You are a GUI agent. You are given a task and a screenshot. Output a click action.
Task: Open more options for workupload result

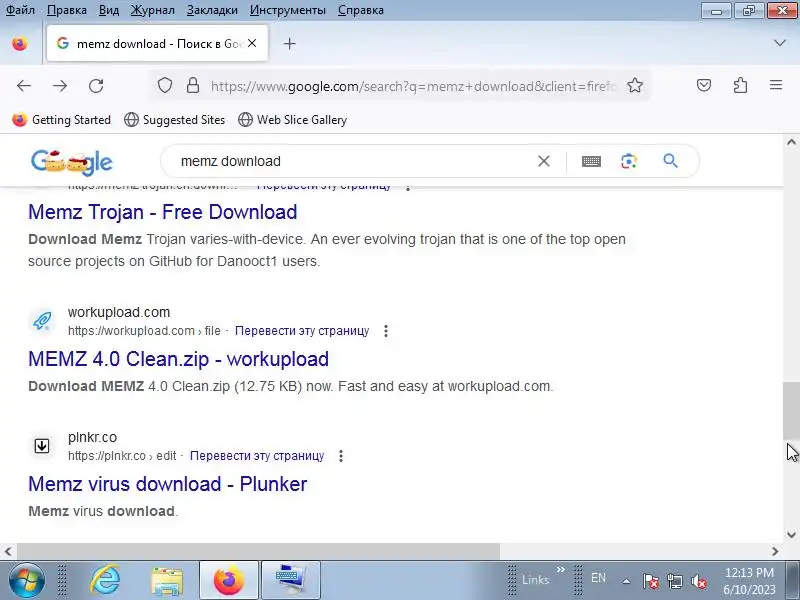click(x=386, y=331)
